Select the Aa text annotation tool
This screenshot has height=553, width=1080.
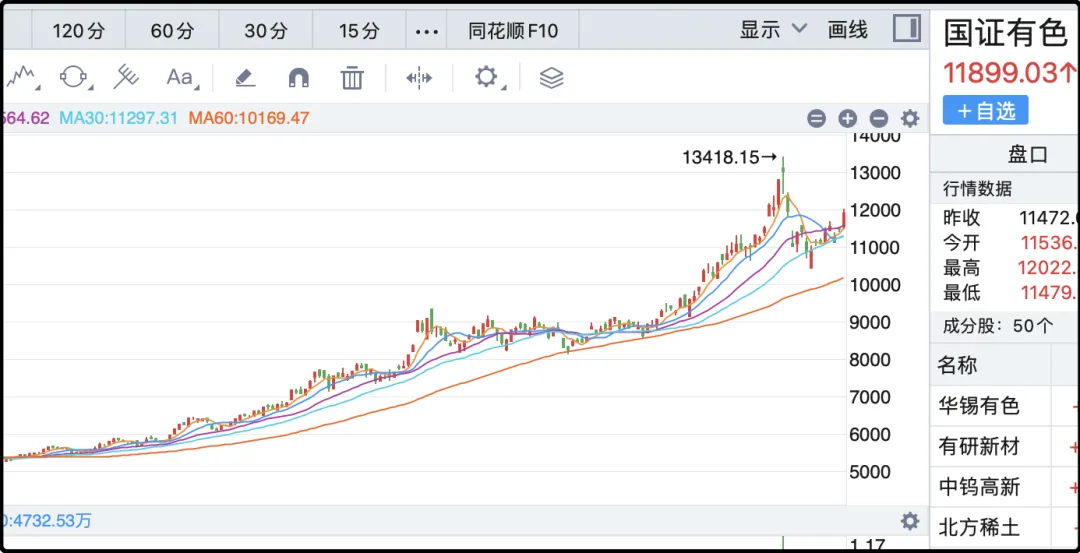pos(180,77)
